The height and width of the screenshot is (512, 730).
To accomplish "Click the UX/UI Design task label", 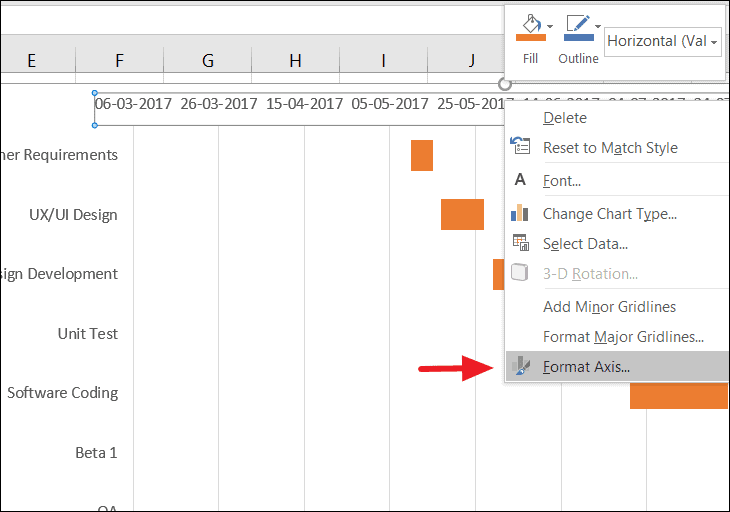I will pos(73,215).
